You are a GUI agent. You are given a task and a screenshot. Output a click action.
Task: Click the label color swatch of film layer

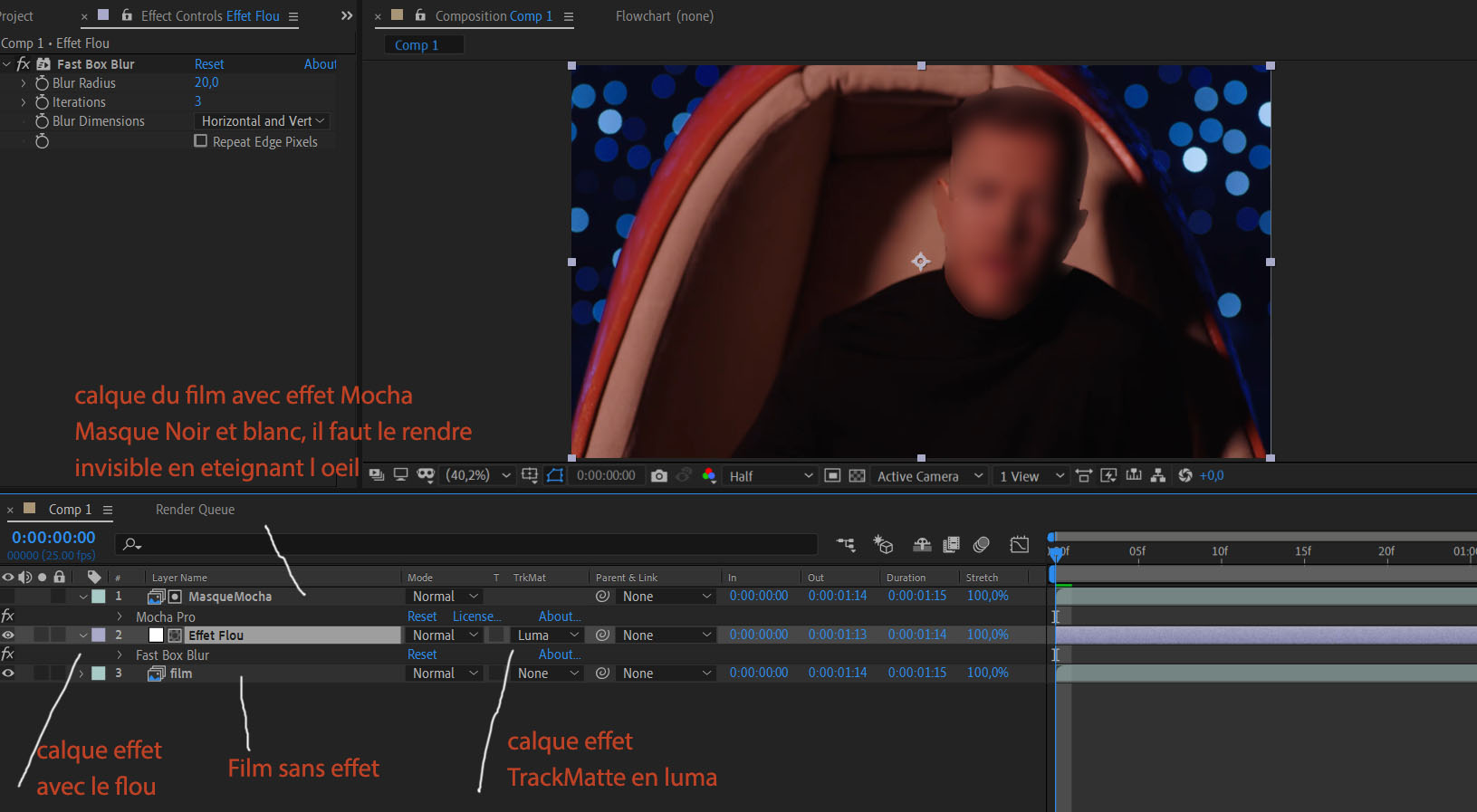pyautogui.click(x=99, y=673)
